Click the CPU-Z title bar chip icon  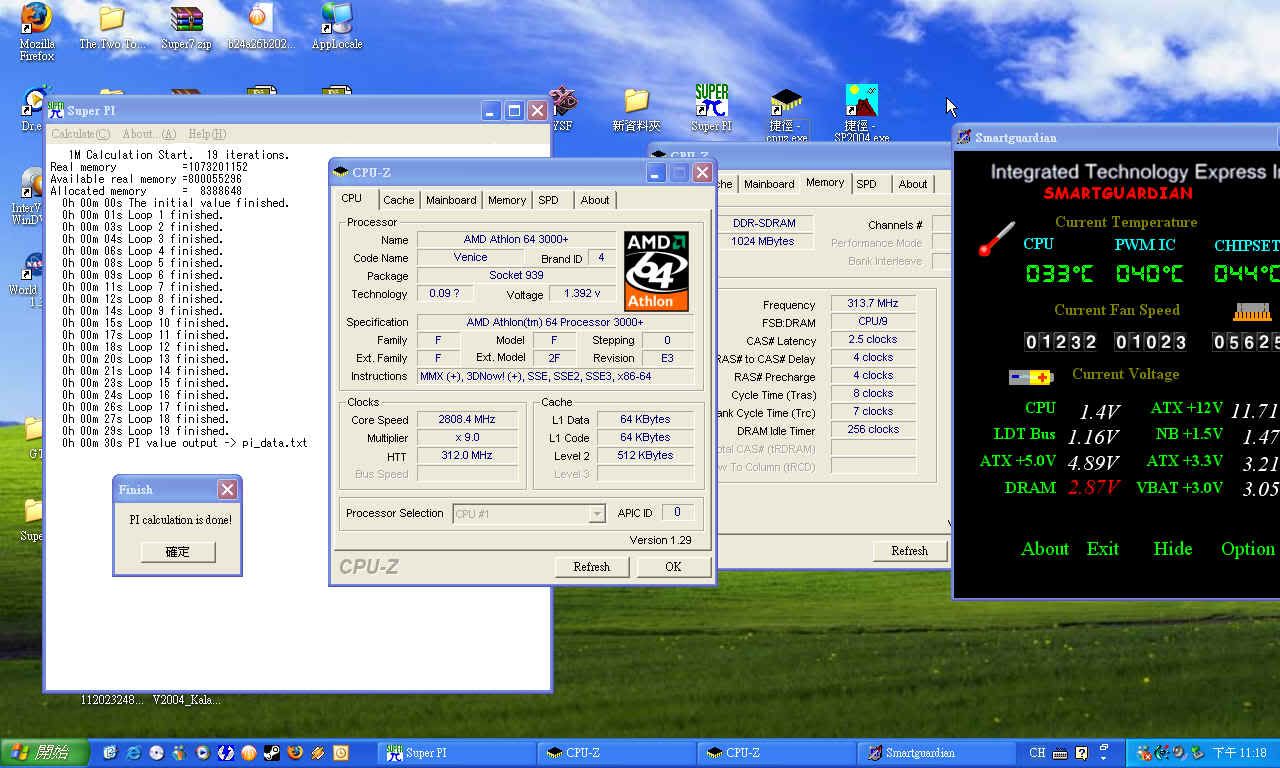tap(340, 173)
